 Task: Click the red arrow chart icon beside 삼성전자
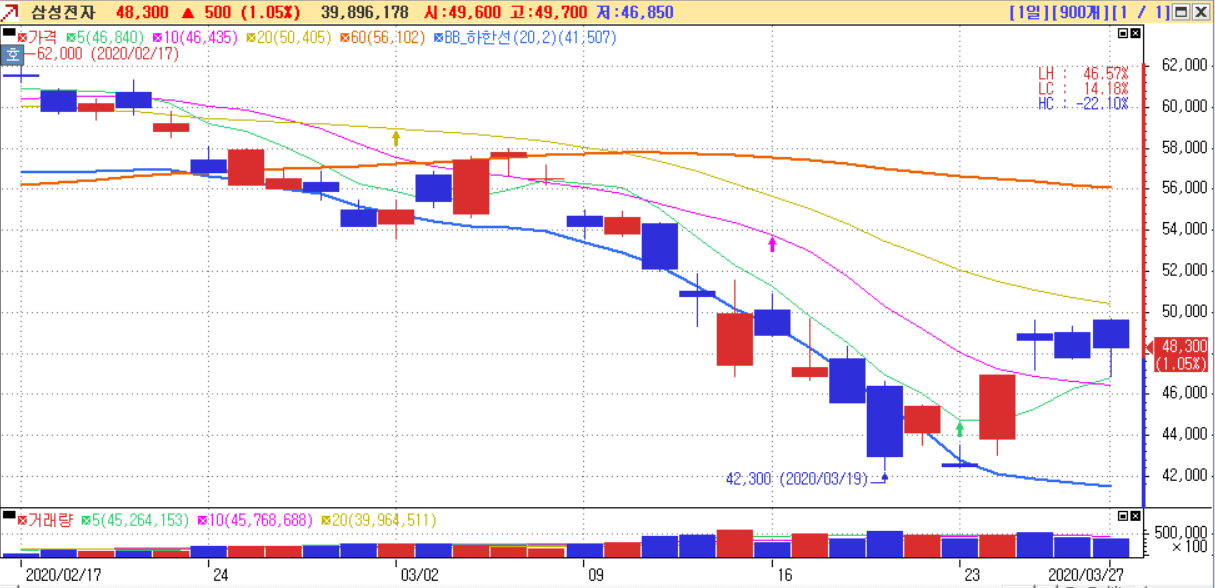coord(9,13)
